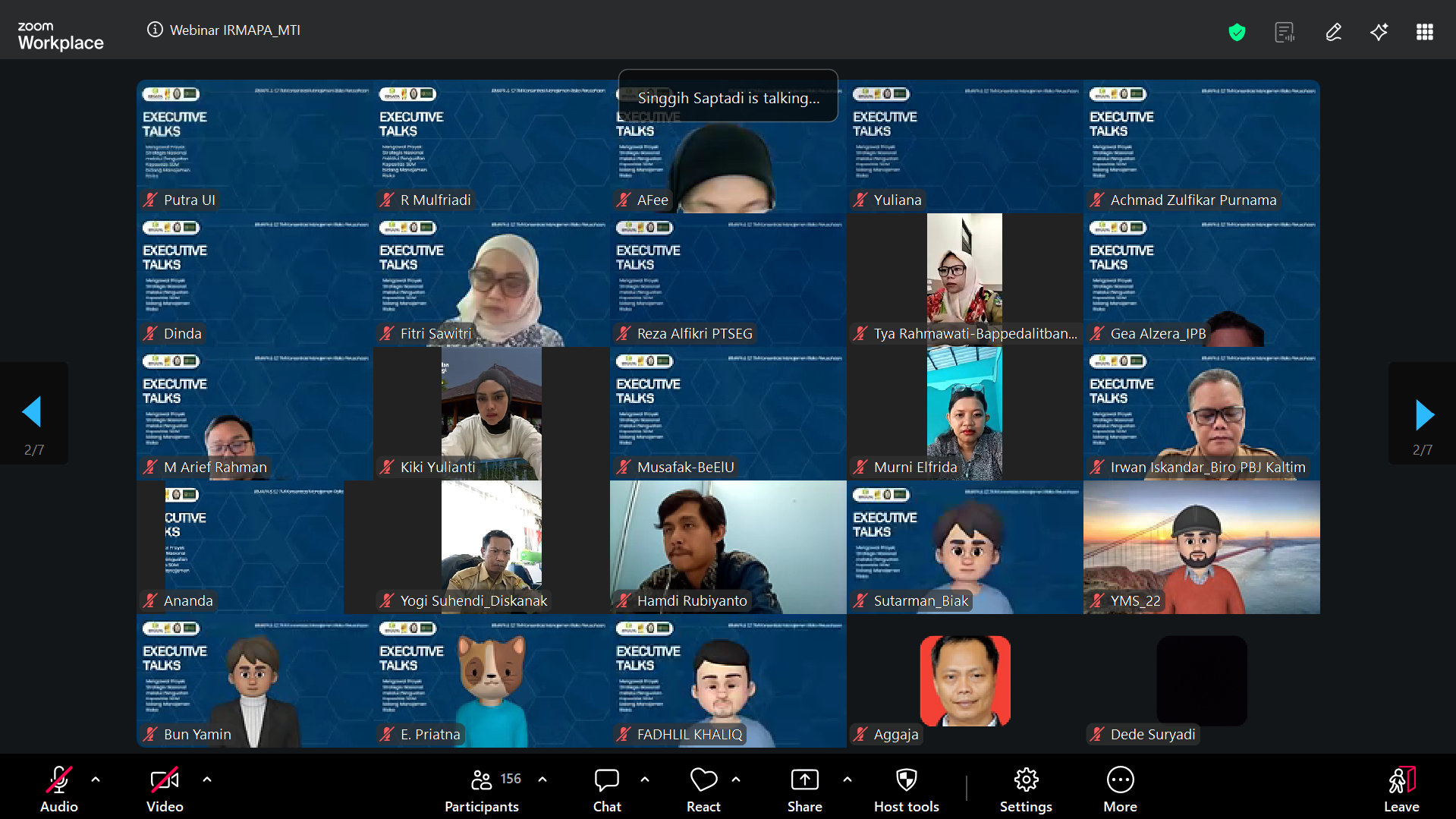Viewport: 1456px width, 819px height.
Task: Click the Reza Alfikri PTSEG name label
Action: 695,334
